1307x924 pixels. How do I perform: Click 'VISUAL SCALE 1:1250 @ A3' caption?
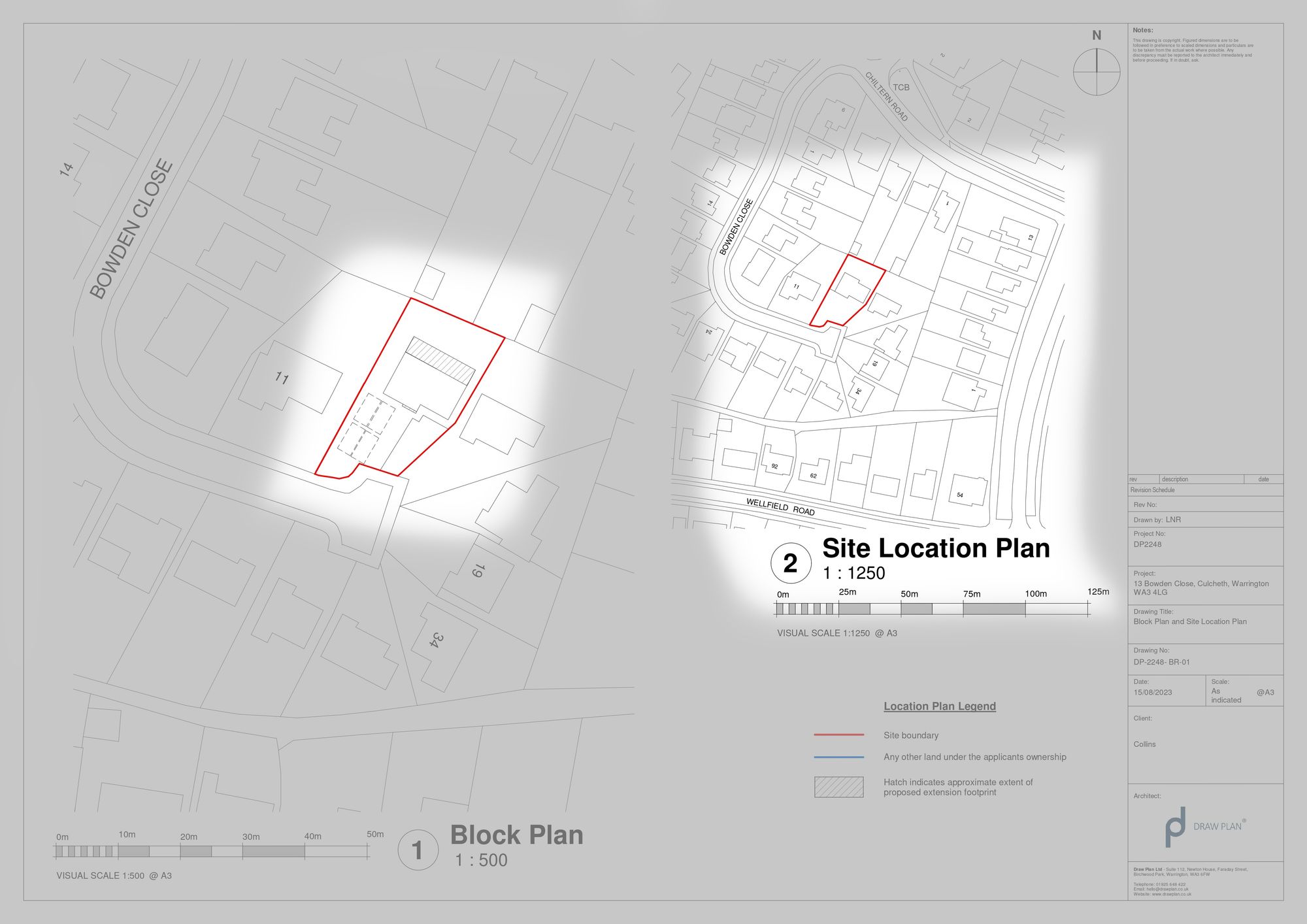pos(837,633)
